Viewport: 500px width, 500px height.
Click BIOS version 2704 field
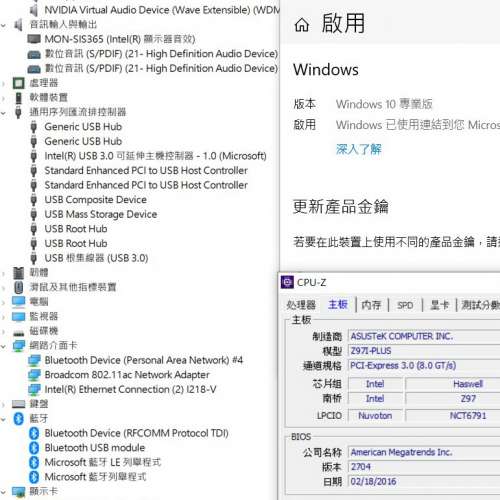pos(424,467)
